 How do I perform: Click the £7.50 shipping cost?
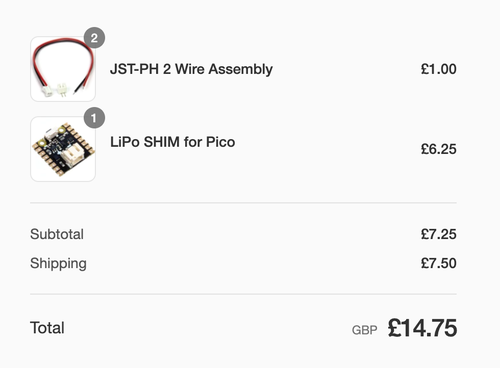[438, 263]
